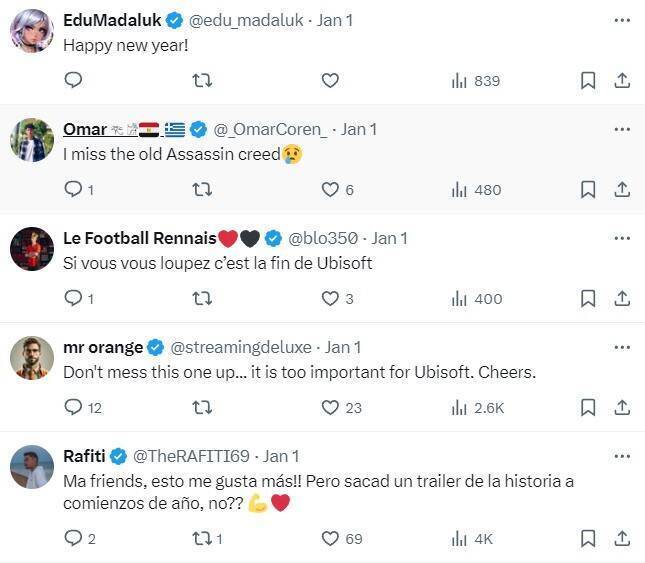Open more options menu on Omar's tweet
Image resolution: width=645 pixels, height=563 pixels.
point(622,129)
